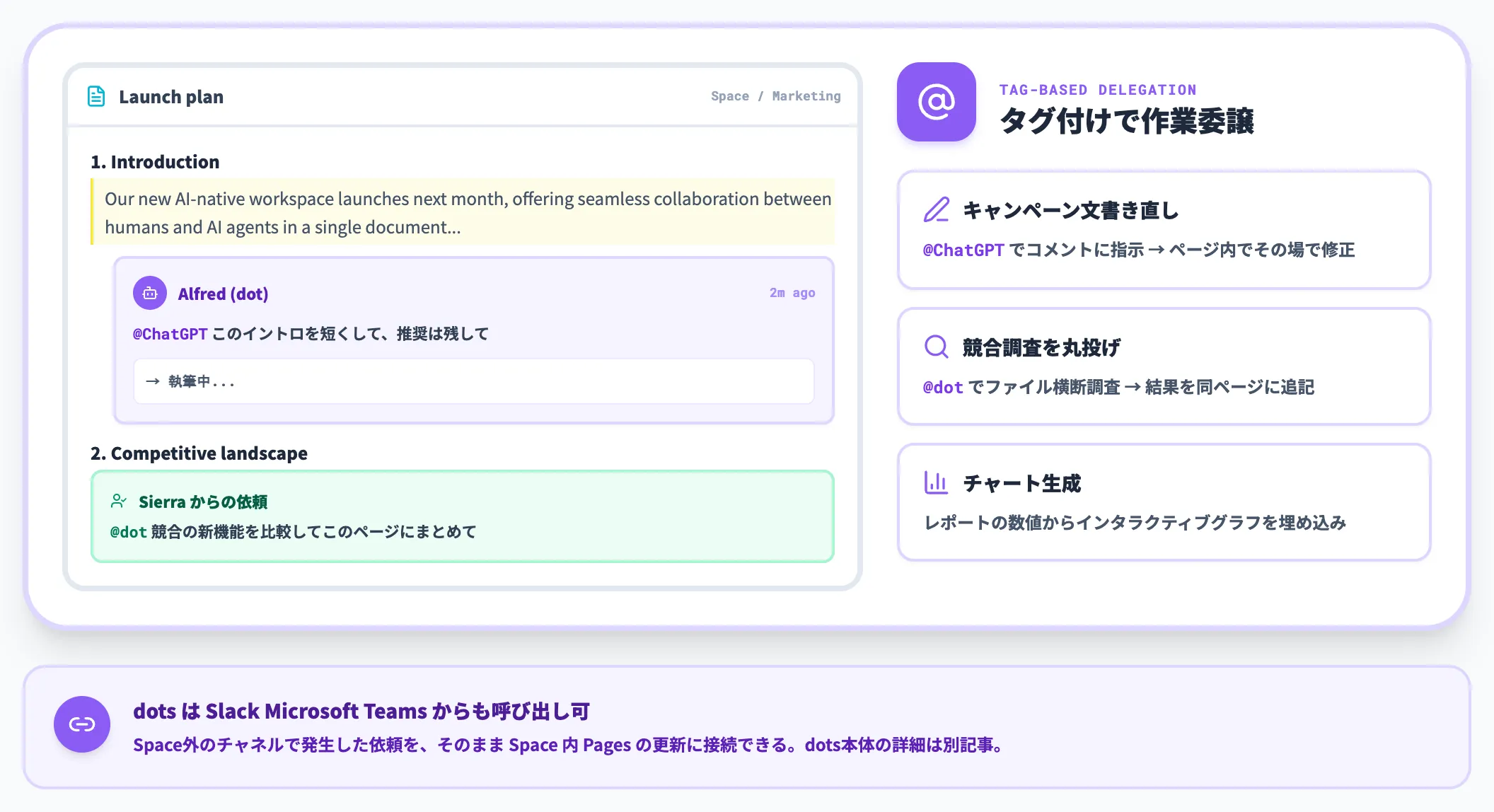Click the キャンペーン文書き直し title
Screen dimensions: 1494x812
tap(1071, 210)
